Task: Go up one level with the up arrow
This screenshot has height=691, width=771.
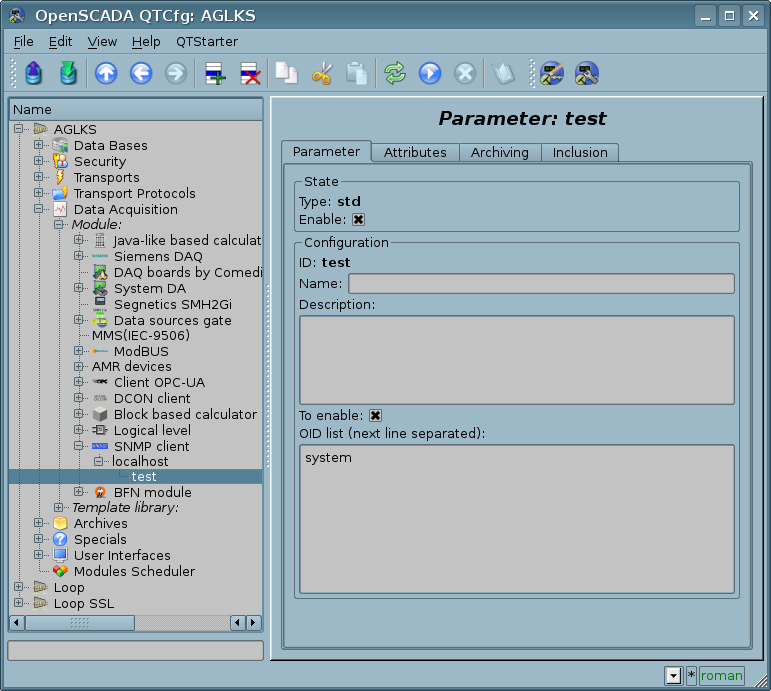Action: coord(106,73)
